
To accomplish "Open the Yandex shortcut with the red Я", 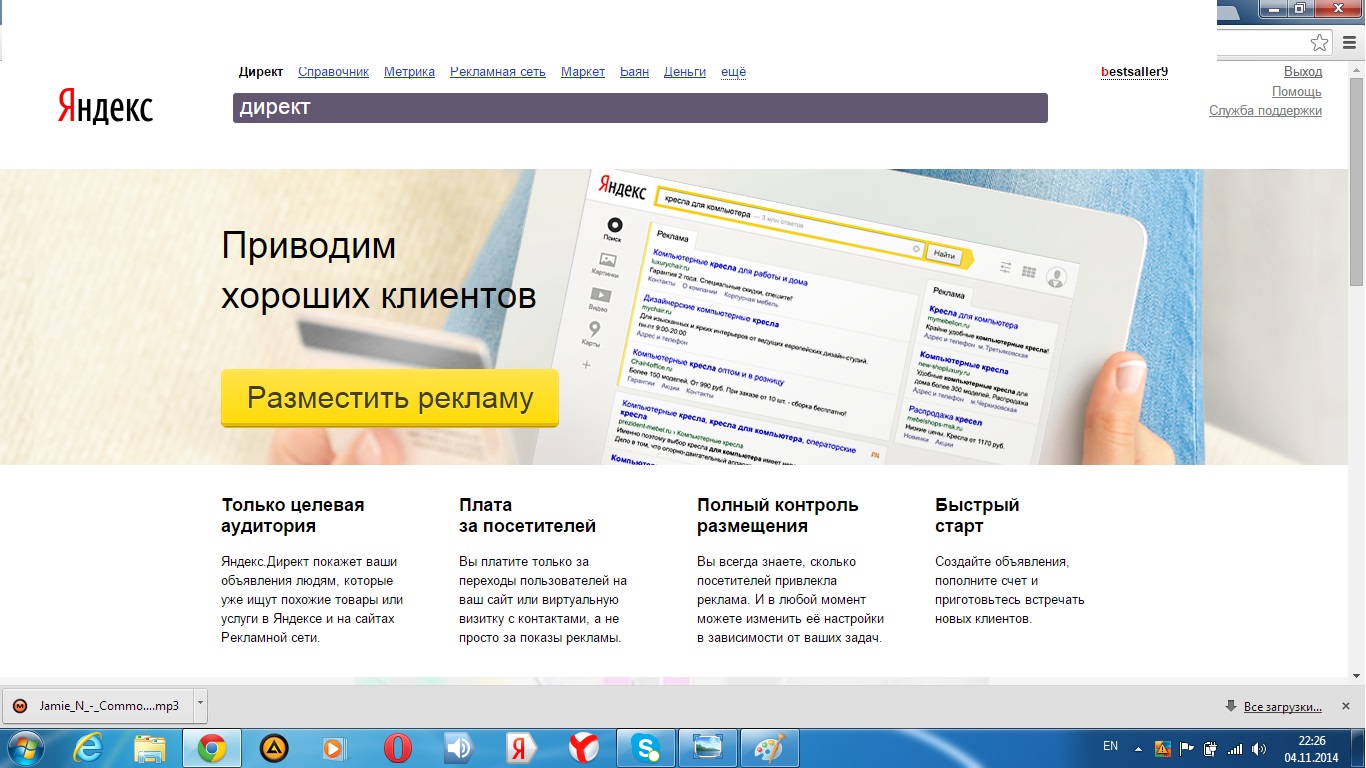I will [521, 748].
